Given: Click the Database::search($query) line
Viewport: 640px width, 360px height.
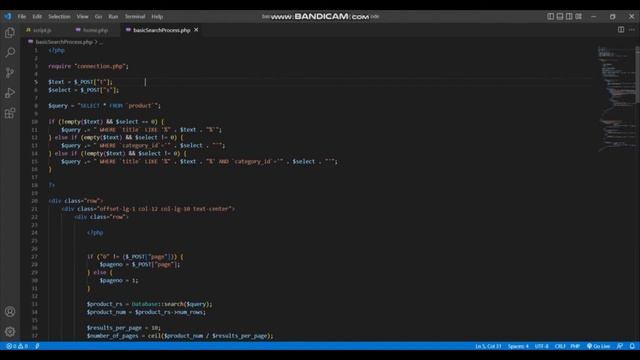Looking at the screenshot, I should coord(149,304).
